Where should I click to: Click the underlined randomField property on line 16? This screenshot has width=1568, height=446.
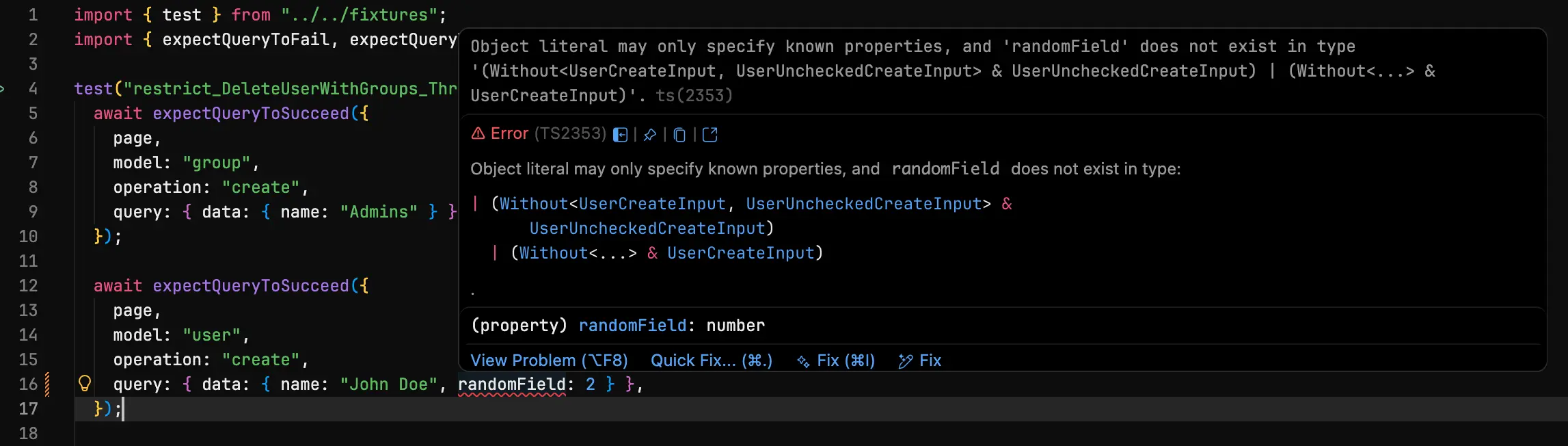click(x=512, y=384)
